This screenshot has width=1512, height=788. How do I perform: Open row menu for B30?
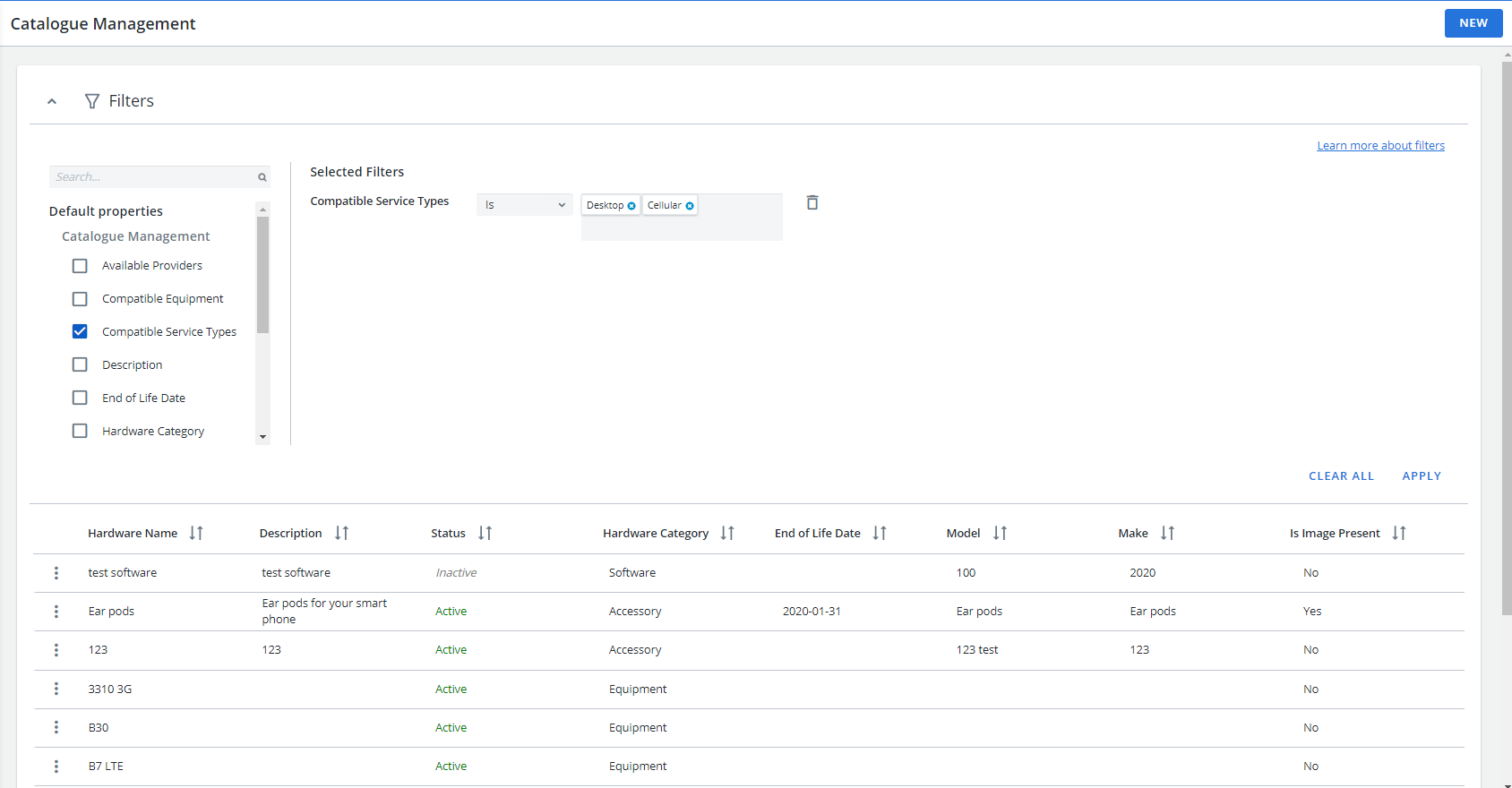coord(56,727)
